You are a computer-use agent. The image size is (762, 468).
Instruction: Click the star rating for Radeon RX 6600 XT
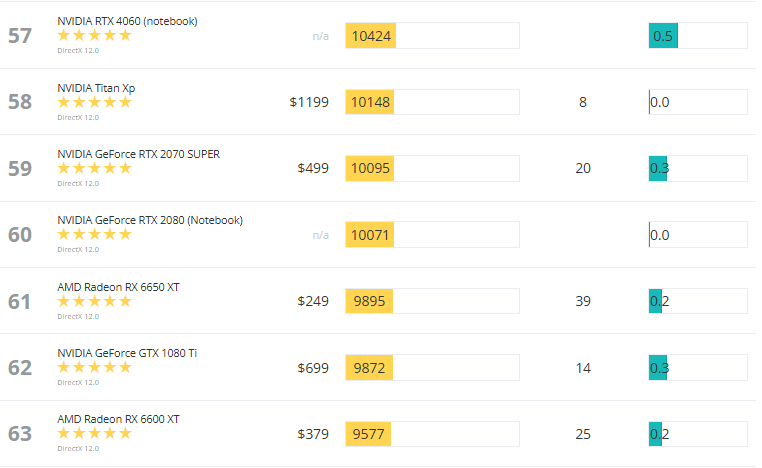tap(94, 433)
